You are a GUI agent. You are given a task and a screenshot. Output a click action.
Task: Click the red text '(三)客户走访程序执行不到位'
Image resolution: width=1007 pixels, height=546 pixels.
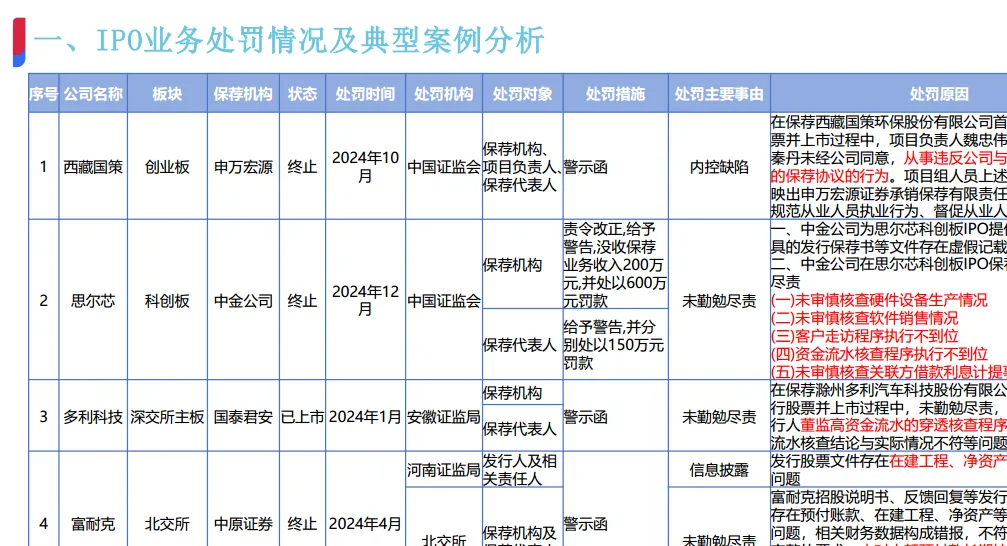tap(864, 336)
